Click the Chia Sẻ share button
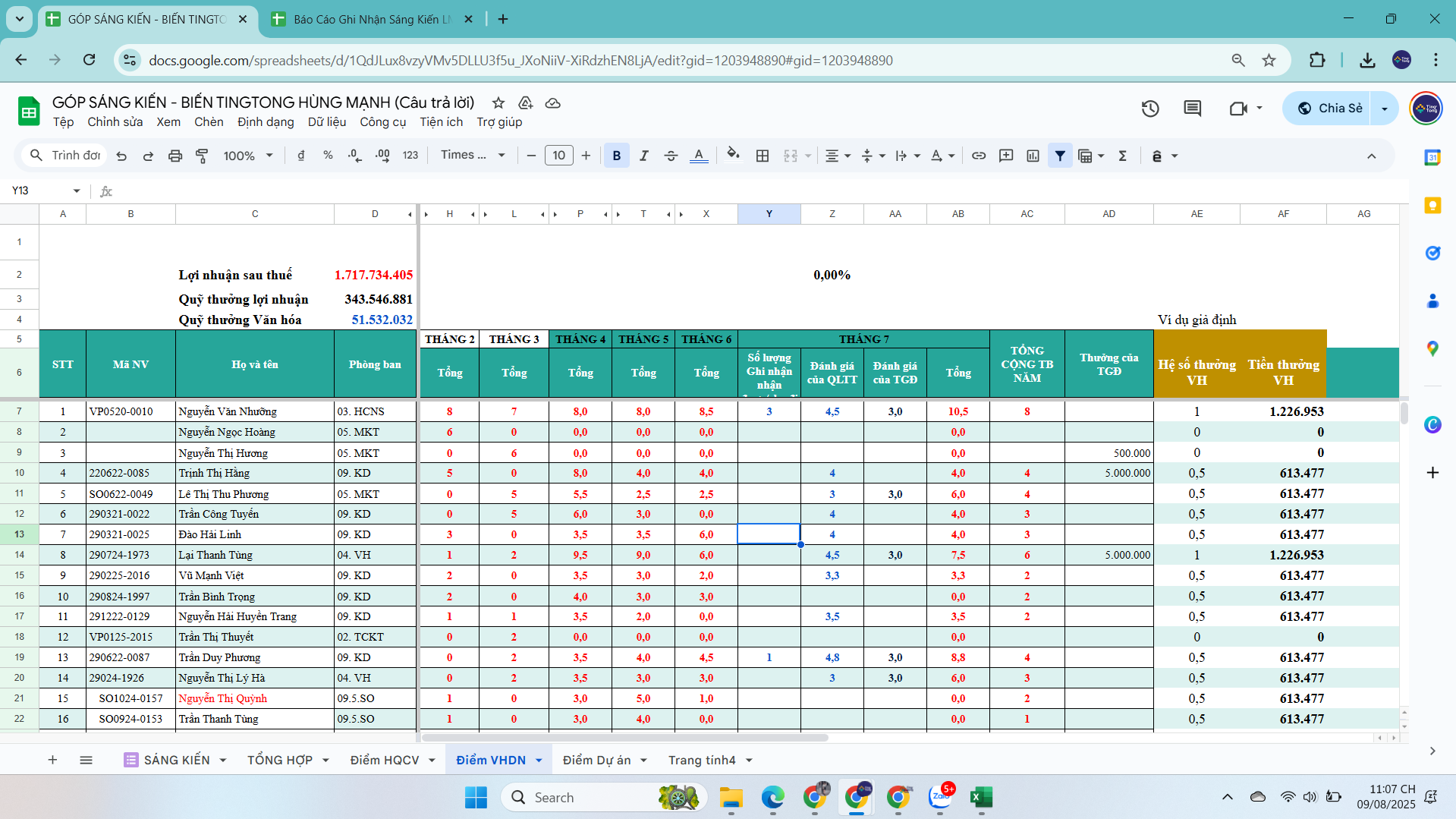Viewport: 1456px width, 819px height. pos(1332,109)
